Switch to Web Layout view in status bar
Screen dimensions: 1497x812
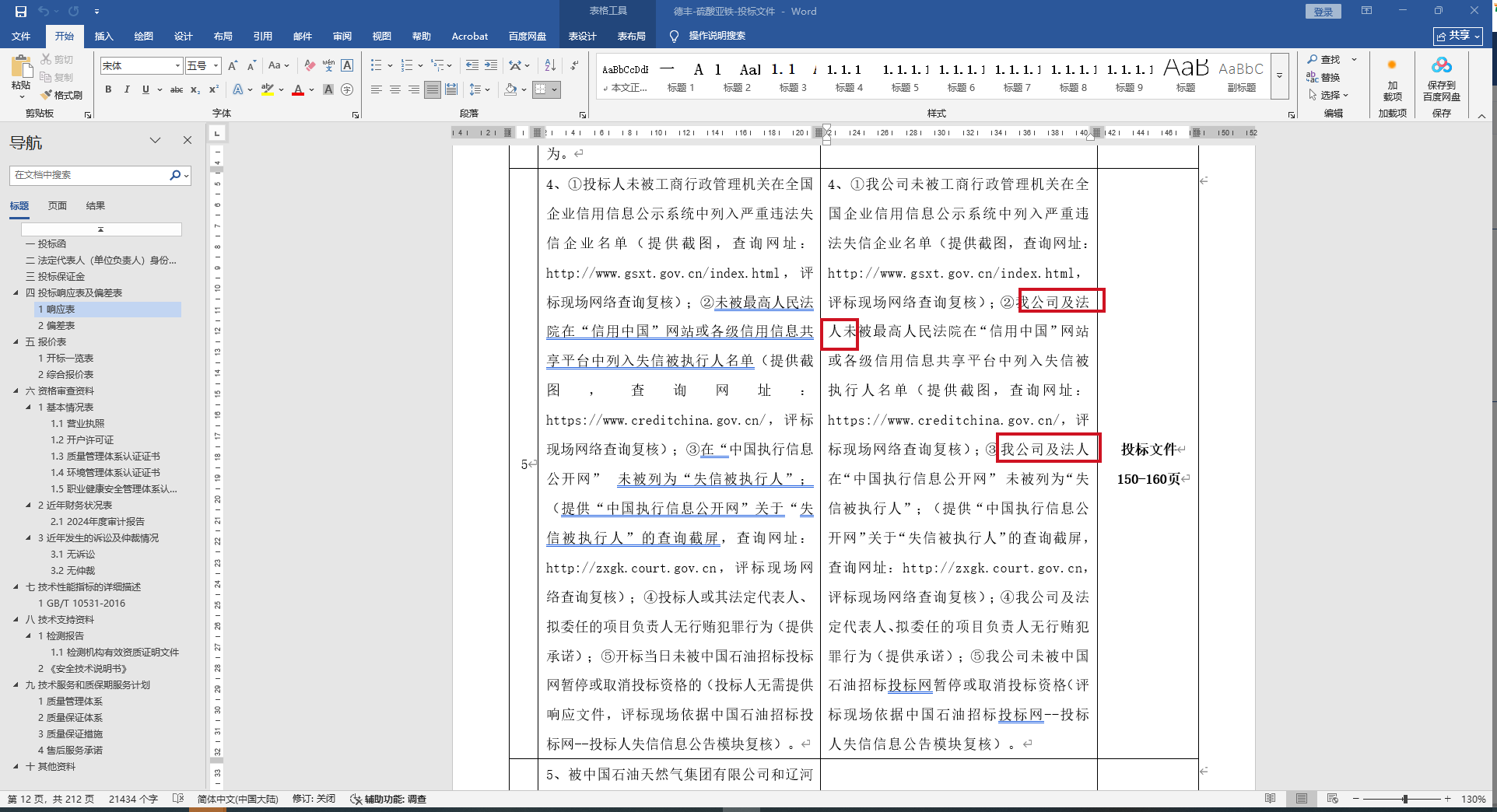1333,799
